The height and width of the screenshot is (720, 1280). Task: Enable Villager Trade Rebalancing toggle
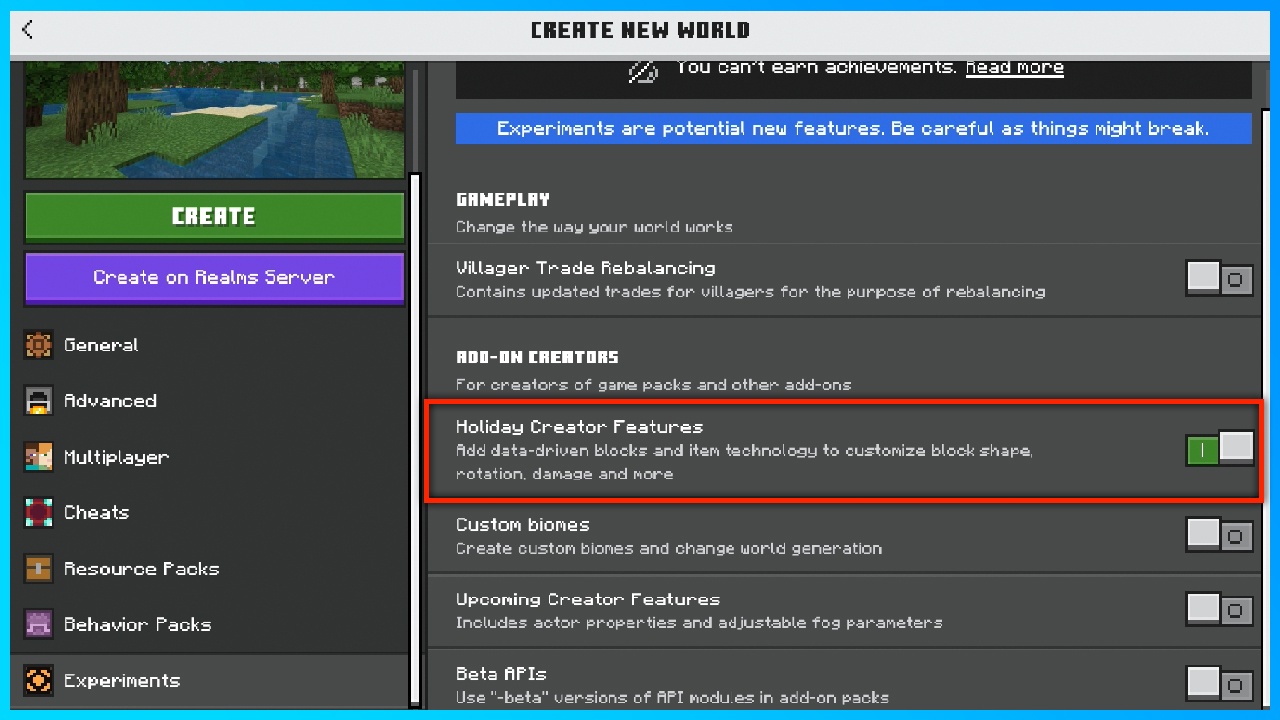(x=1219, y=279)
